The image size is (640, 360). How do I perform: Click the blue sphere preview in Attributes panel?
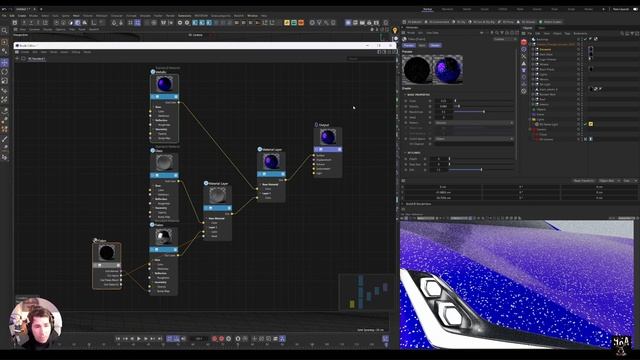click(448, 70)
